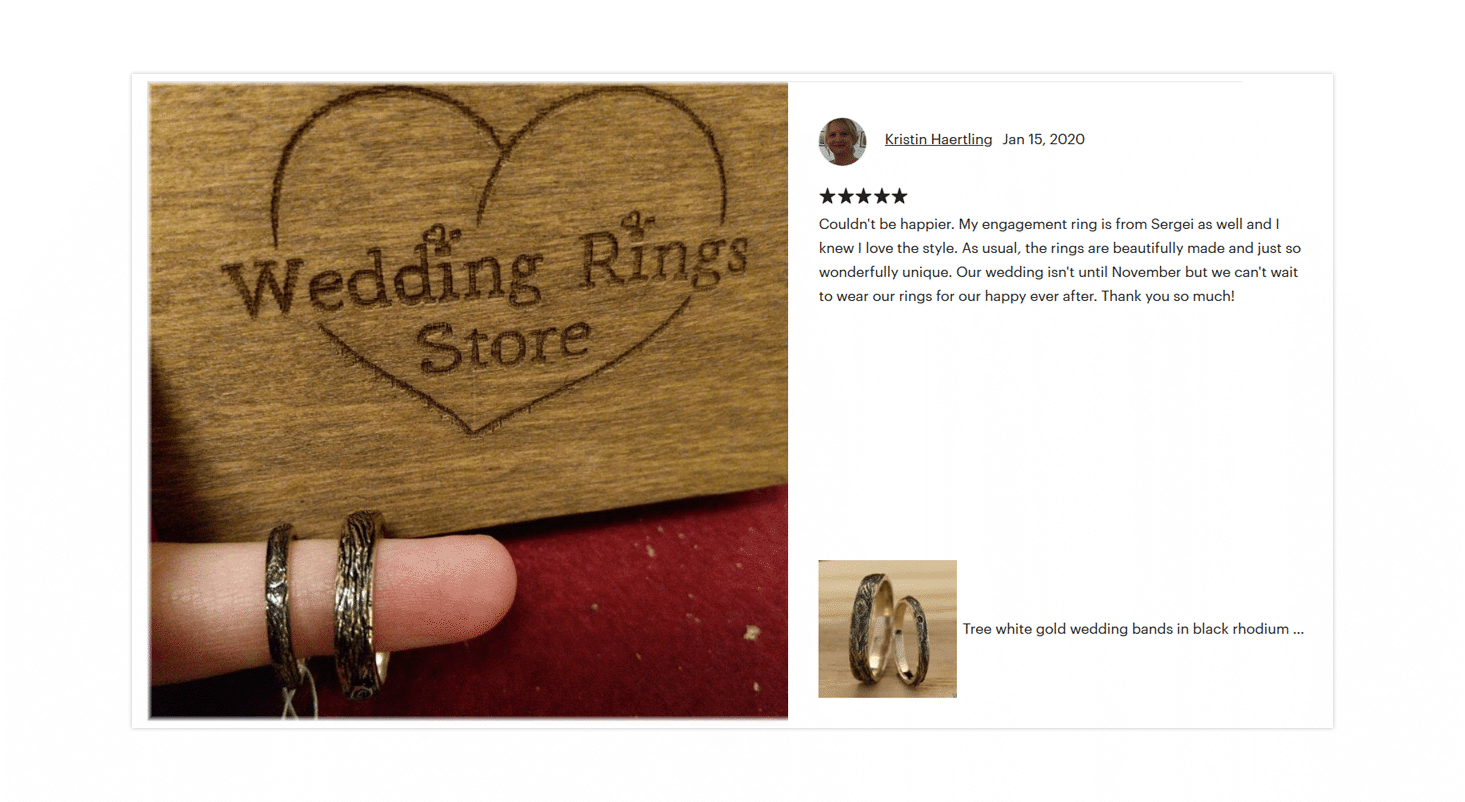
Task: View the wedding bands product thumbnail
Action: tap(887, 628)
